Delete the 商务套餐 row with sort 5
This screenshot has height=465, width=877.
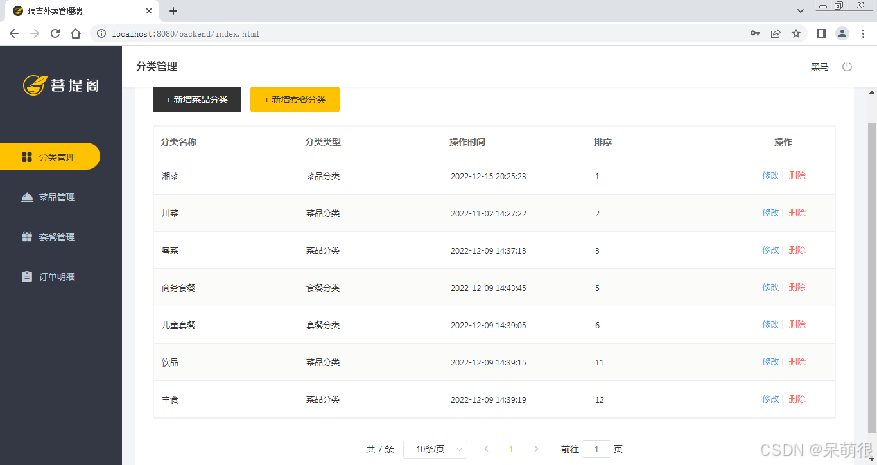[797, 287]
